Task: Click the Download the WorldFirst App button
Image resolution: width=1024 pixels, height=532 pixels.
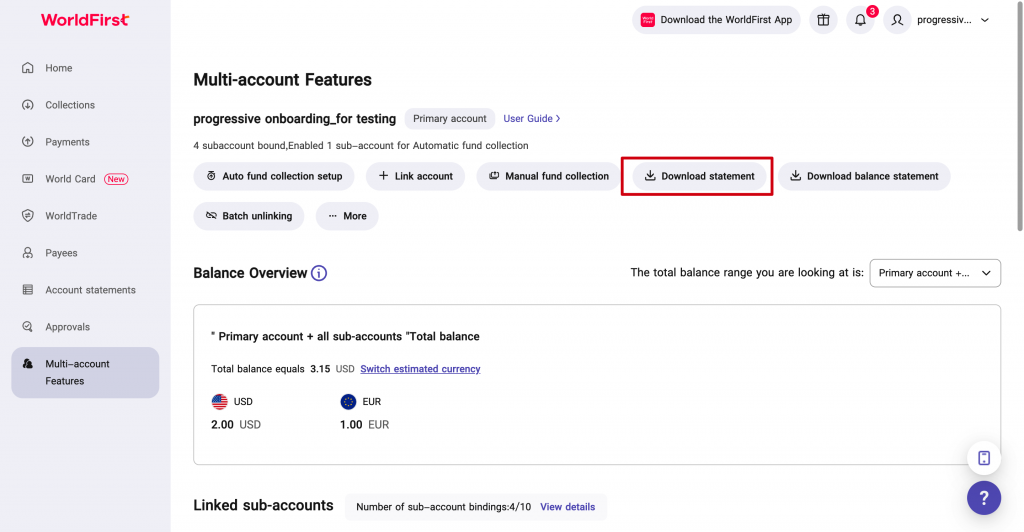Action: coord(716,20)
